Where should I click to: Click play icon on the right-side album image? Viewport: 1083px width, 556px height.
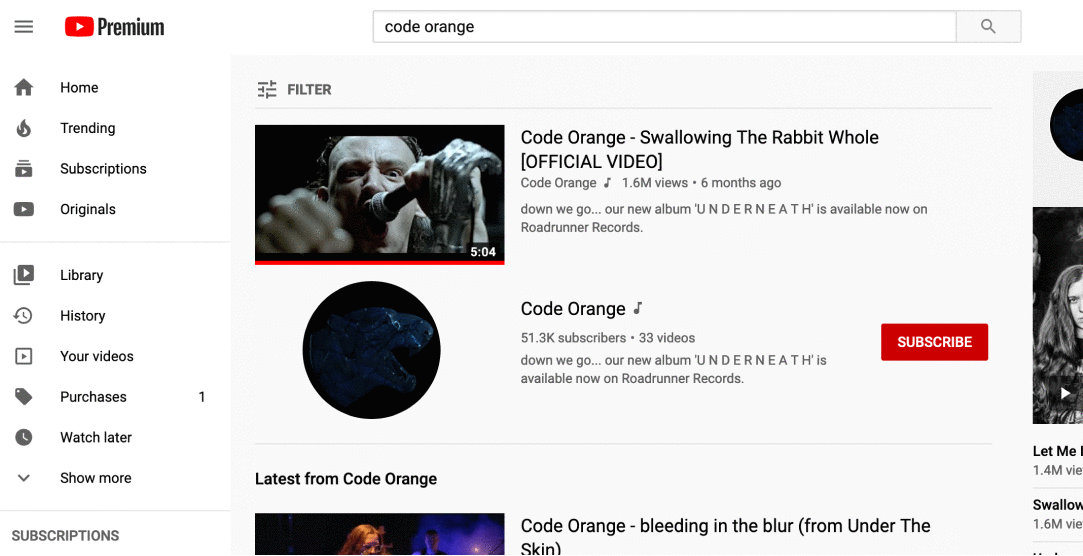pos(1063,393)
